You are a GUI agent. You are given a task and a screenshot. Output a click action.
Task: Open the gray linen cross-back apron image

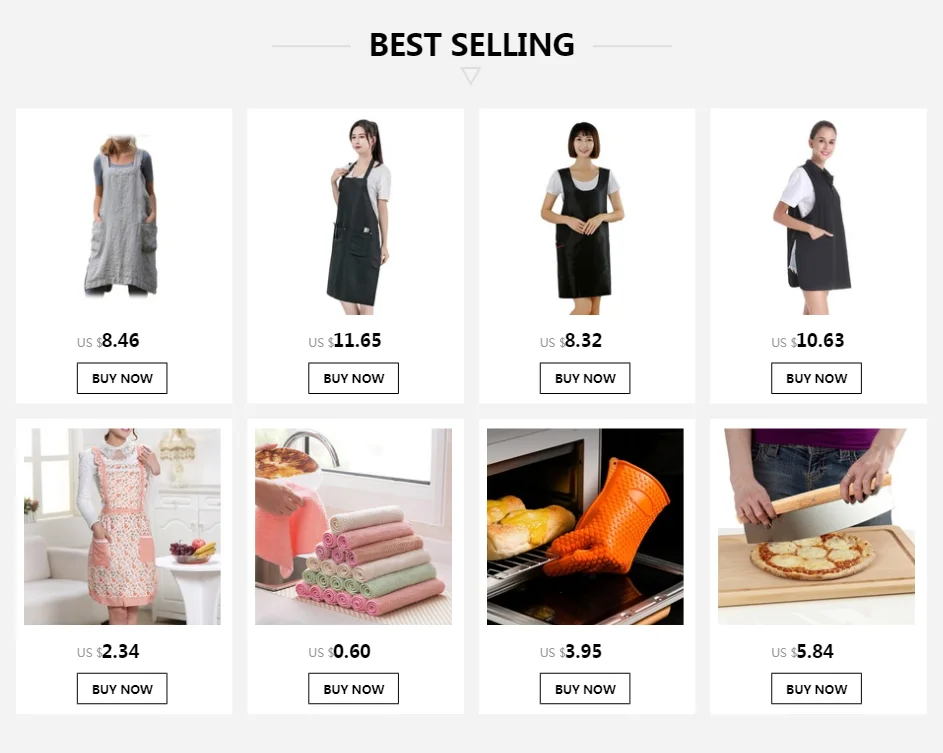[x=122, y=217]
